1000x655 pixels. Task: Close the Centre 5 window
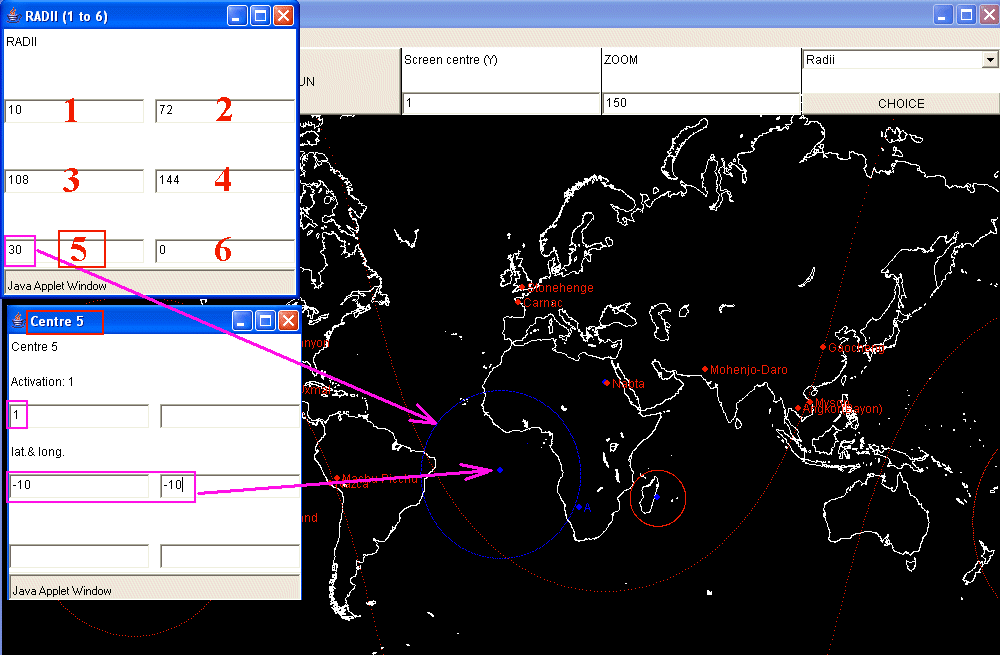pyautogui.click(x=288, y=321)
